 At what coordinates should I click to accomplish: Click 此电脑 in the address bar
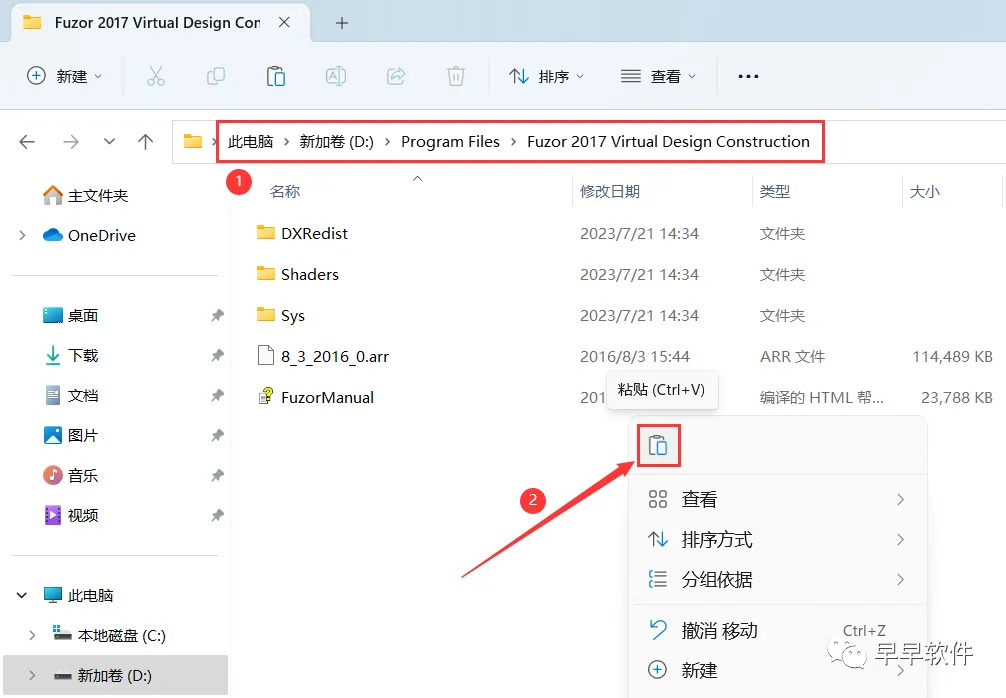click(x=250, y=142)
